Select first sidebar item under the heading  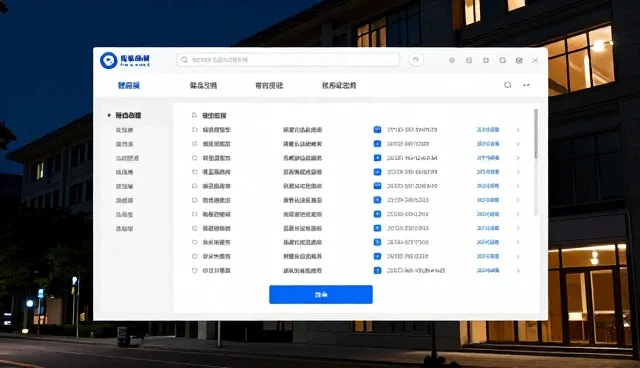tap(124, 130)
